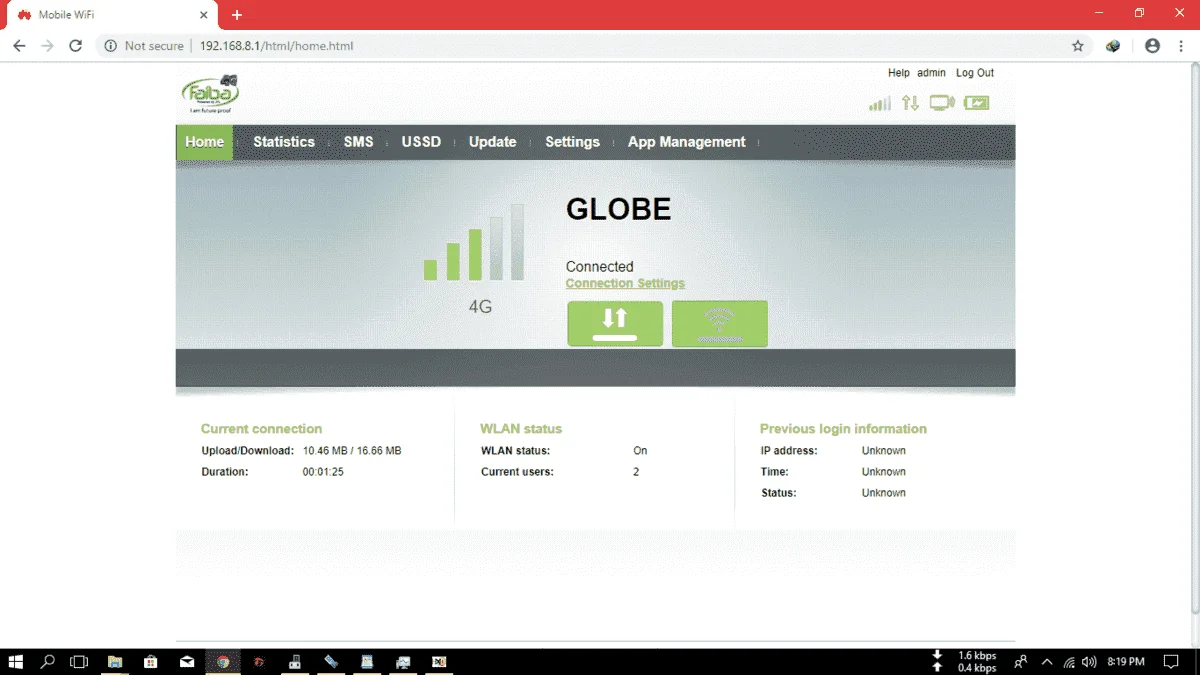Click the Help link

coord(899,73)
